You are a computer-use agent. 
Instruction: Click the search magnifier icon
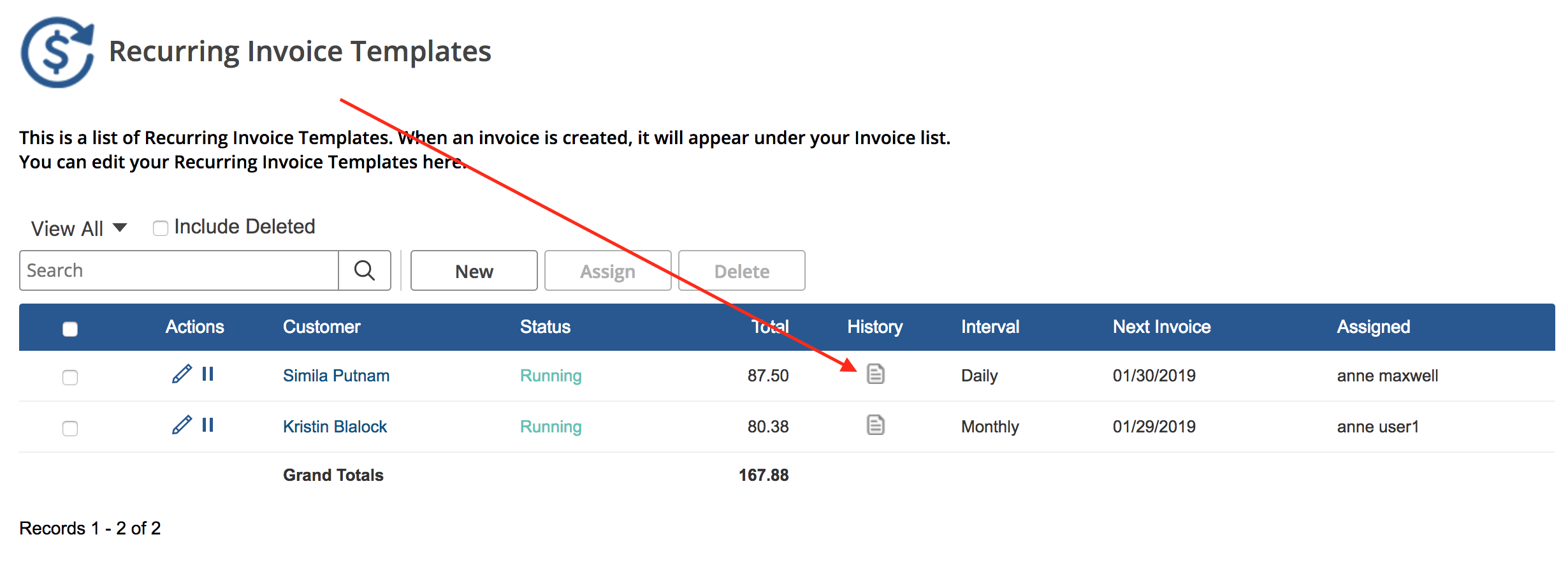pos(364,270)
